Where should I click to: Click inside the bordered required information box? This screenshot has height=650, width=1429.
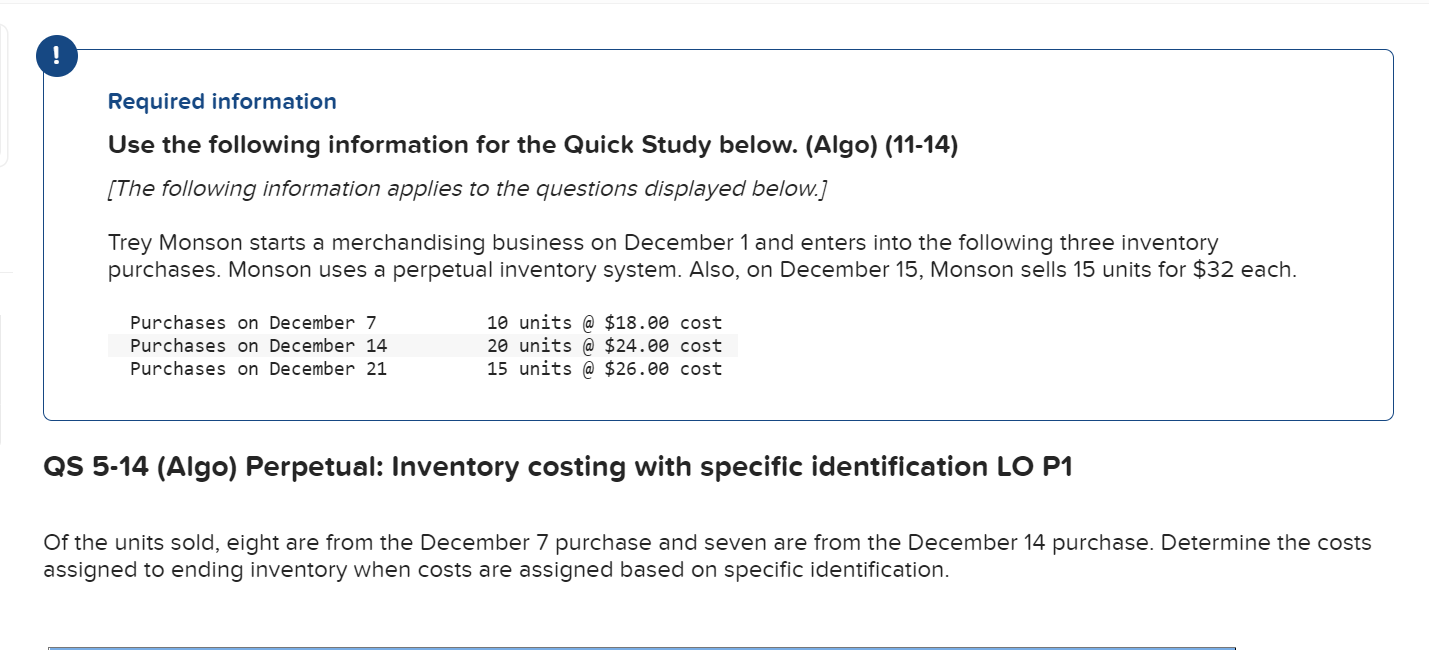click(718, 235)
